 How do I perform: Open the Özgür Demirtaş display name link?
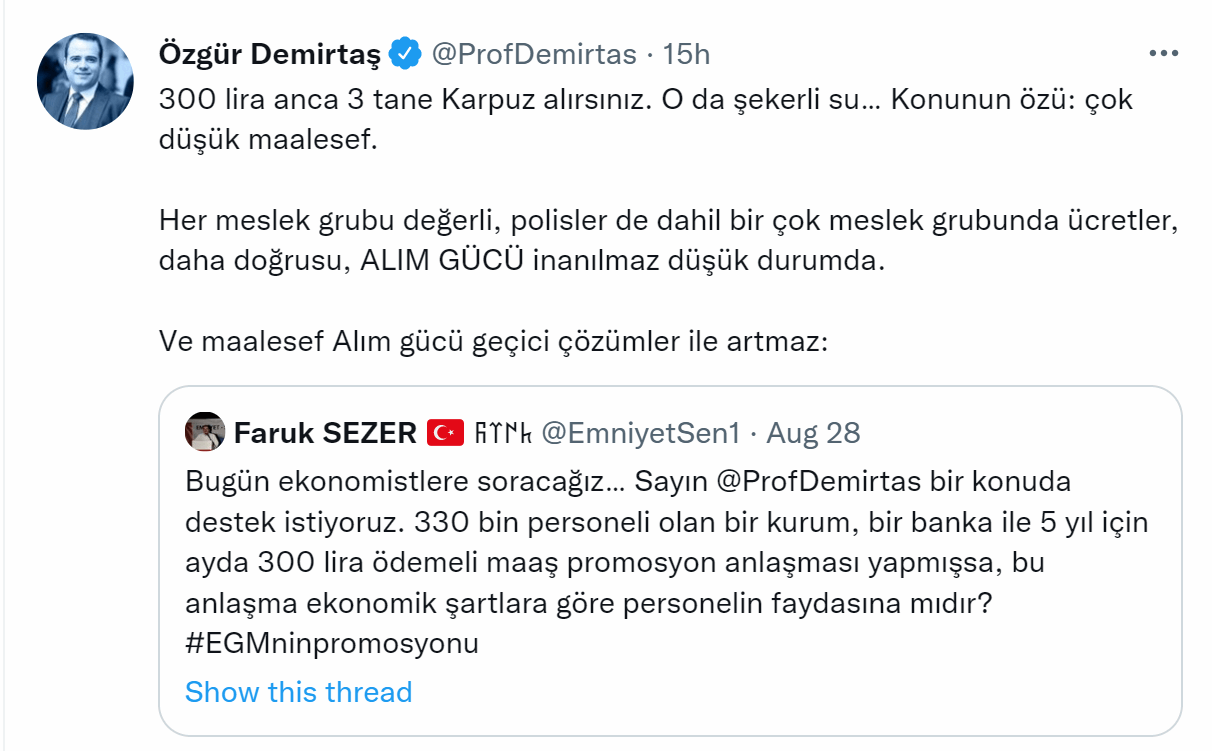pyautogui.click(x=270, y=54)
